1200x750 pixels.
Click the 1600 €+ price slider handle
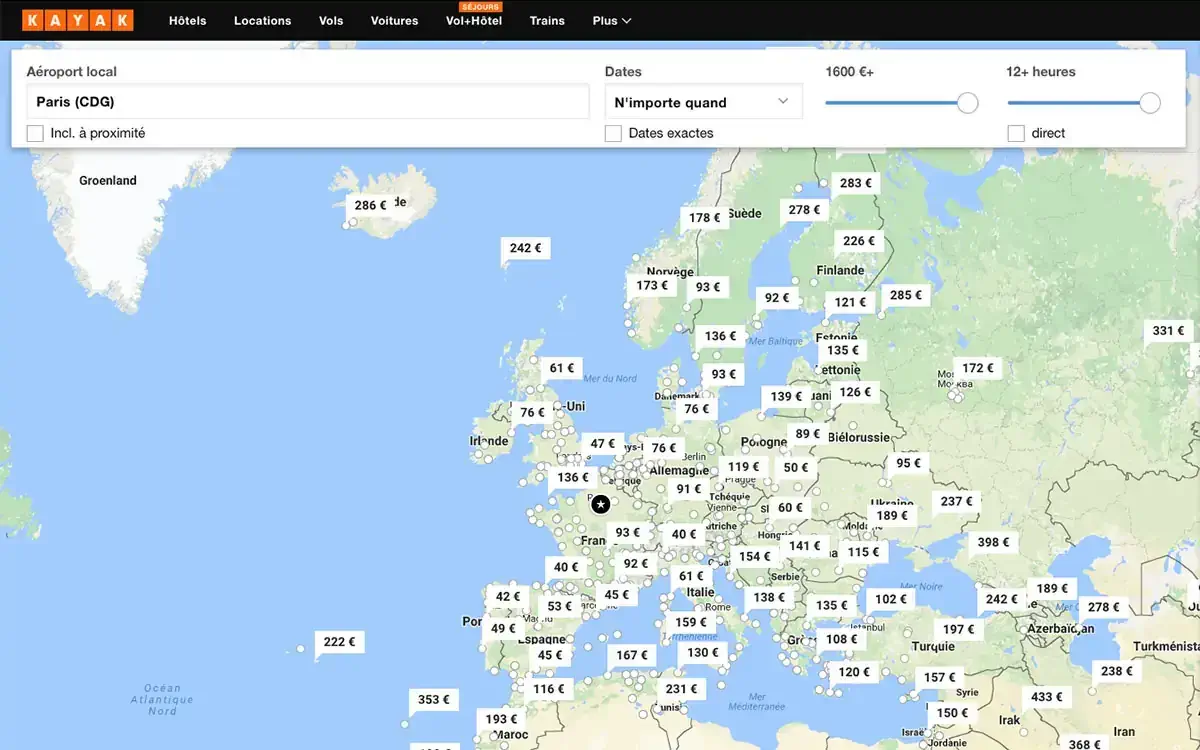point(967,103)
